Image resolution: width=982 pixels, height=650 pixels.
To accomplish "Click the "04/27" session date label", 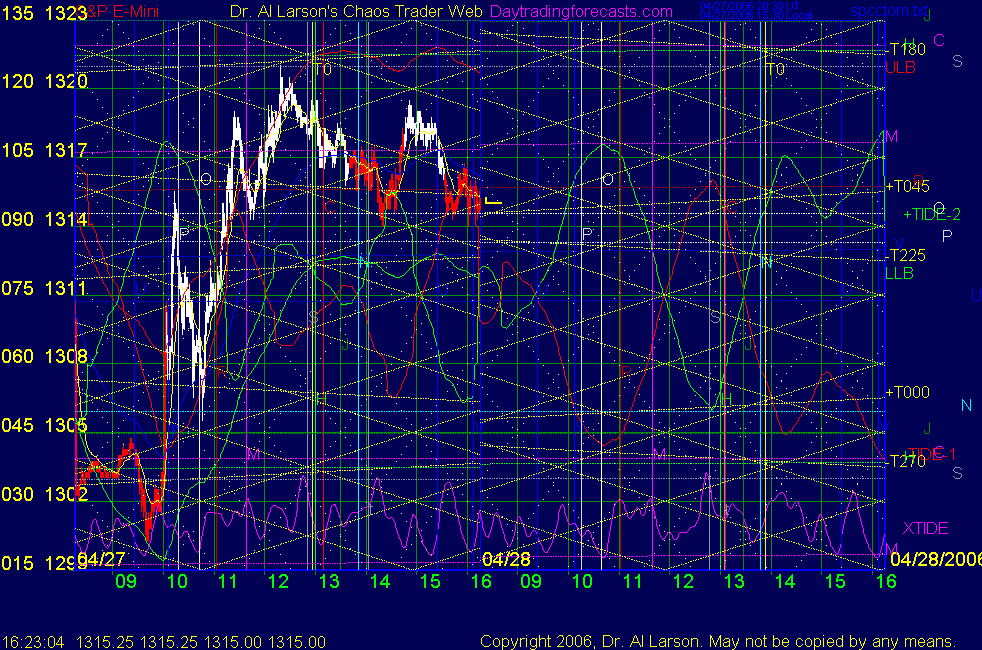I will click(101, 559).
